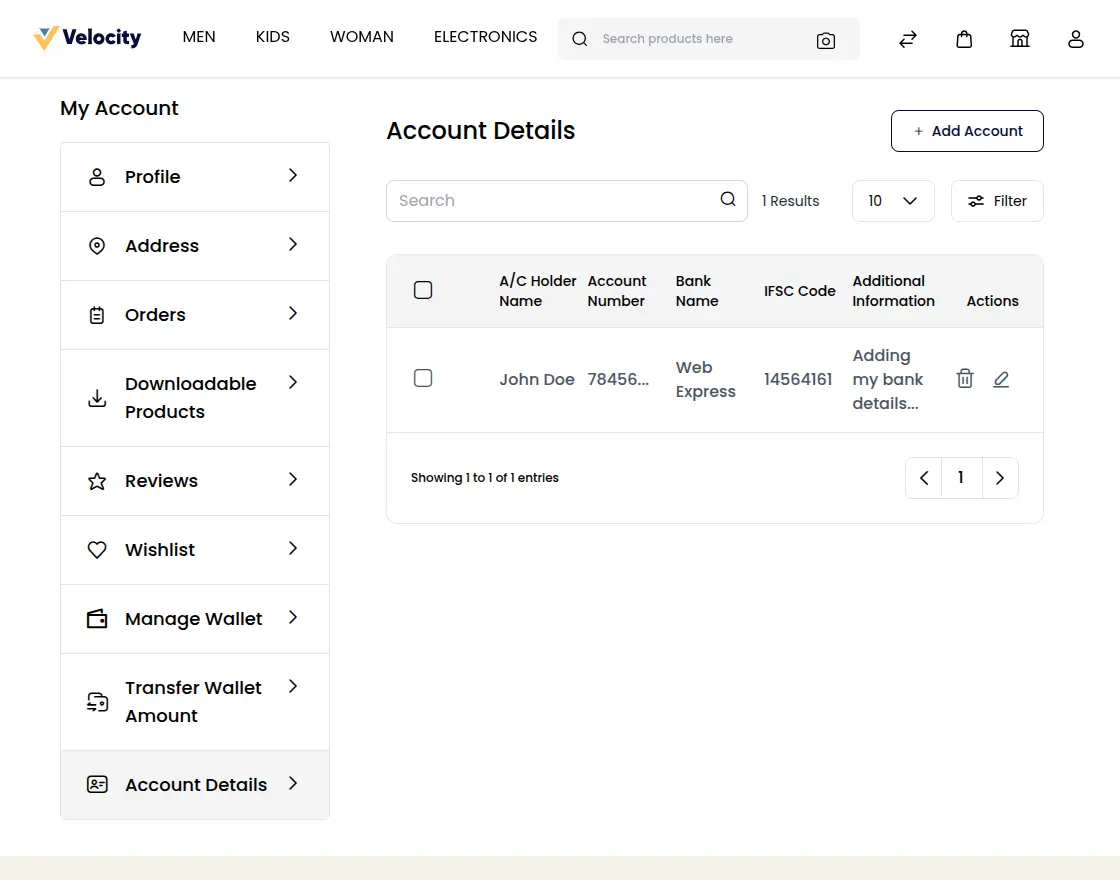Select the Wishlist sidebar option
Image resolution: width=1120 pixels, height=880 pixels.
[x=160, y=549]
